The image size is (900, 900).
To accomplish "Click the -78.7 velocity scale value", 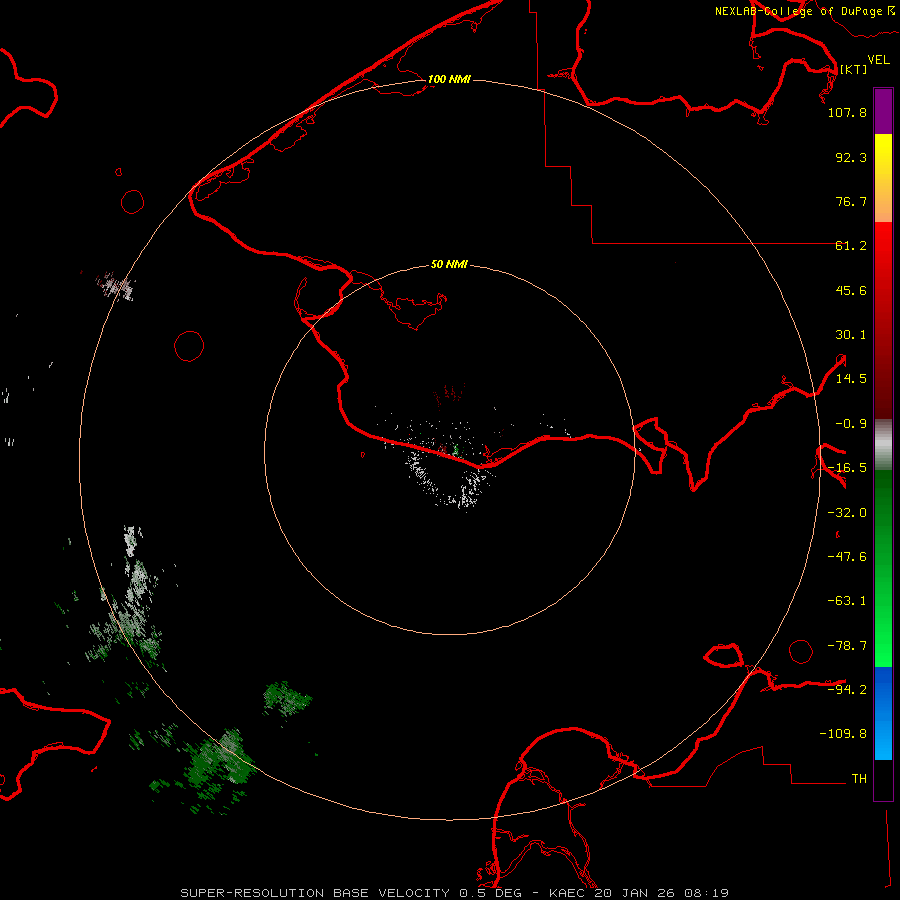I will point(847,646).
